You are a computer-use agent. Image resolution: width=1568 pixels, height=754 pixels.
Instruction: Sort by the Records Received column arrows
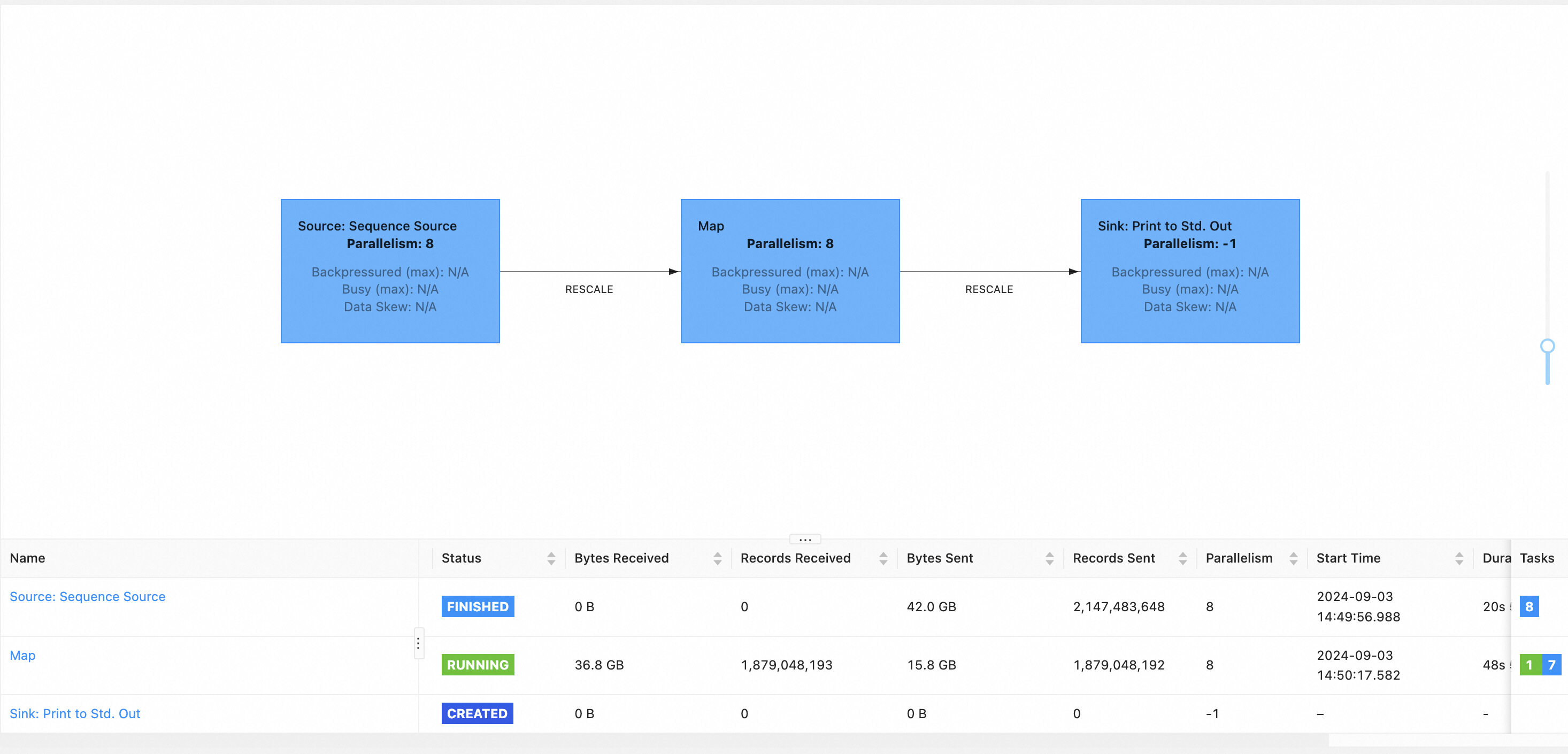click(x=882, y=558)
